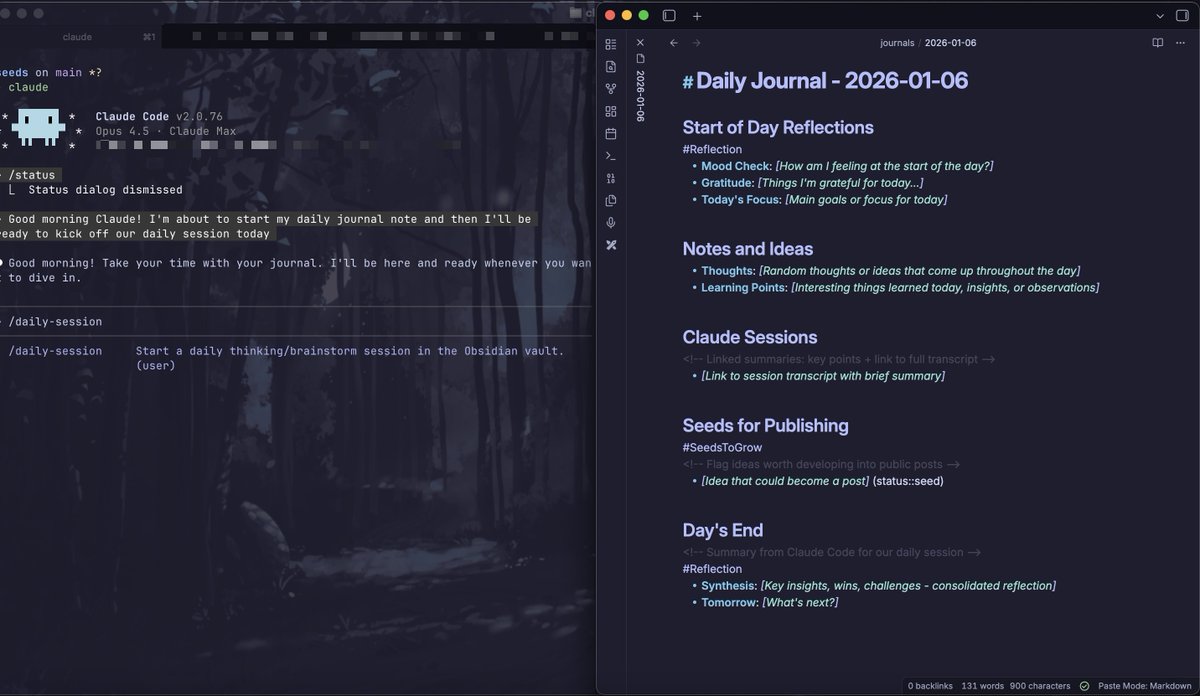The width and height of the screenshot is (1200, 696).
Task: Insert template via the ribbon copy icon
Action: 611,200
